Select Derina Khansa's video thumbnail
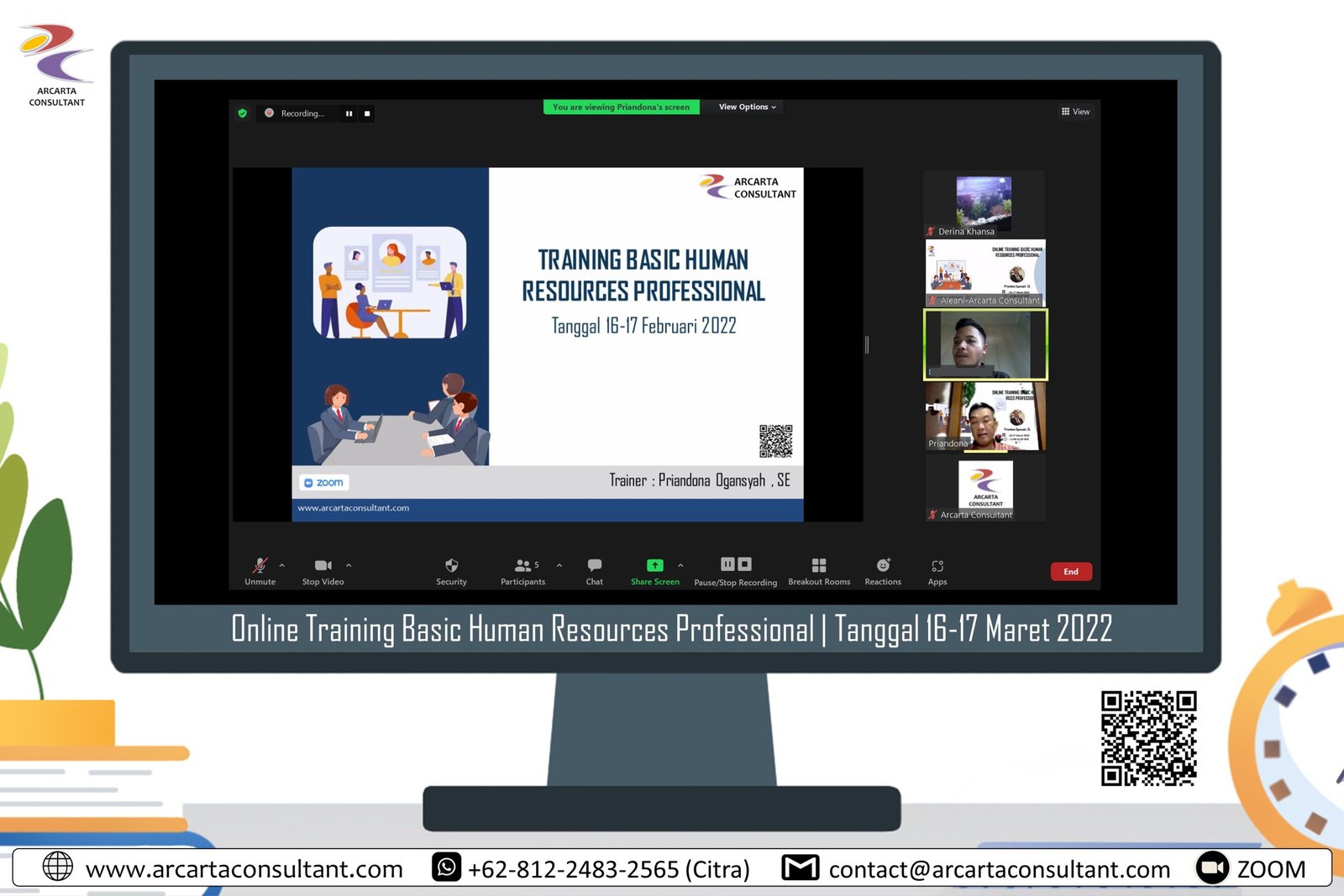The height and width of the screenshot is (896, 1344). [984, 204]
